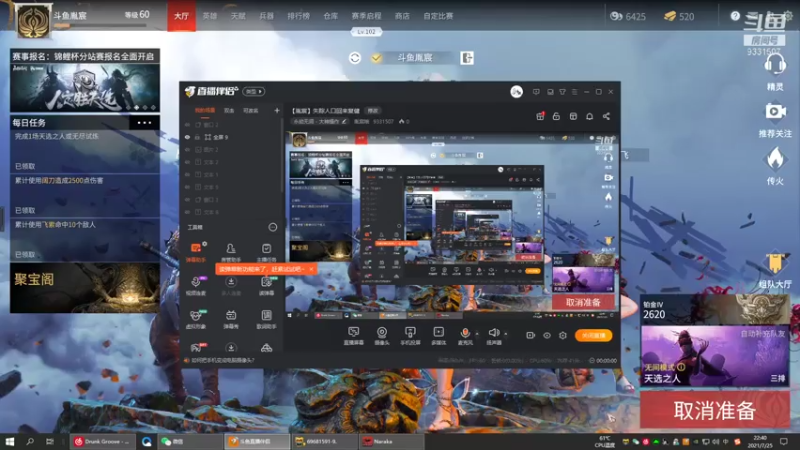Image resolution: width=800 pixels, height=450 pixels.
Task: Expand the microphone options arrow
Action: 477,334
